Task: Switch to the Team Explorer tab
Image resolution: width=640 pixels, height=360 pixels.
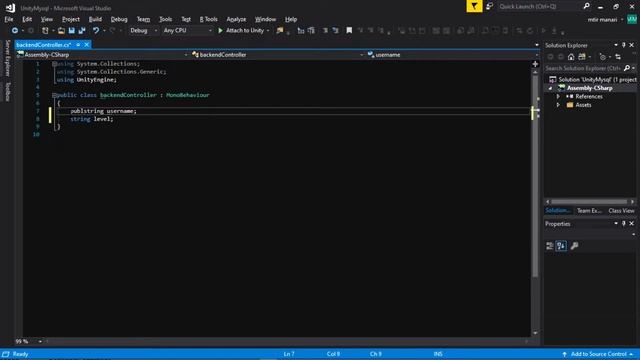Action: 589,211
